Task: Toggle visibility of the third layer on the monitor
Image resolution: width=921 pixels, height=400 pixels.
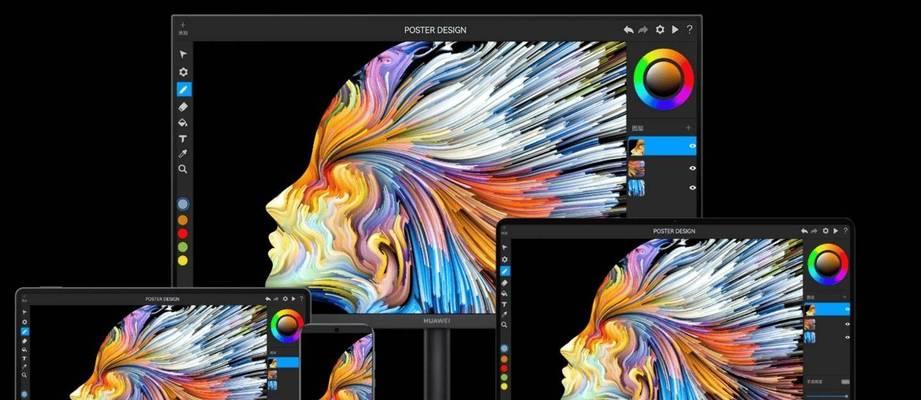Action: pos(693,187)
